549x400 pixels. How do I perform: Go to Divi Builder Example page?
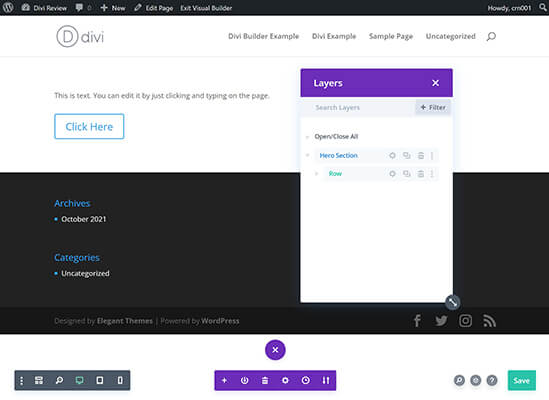(x=264, y=36)
